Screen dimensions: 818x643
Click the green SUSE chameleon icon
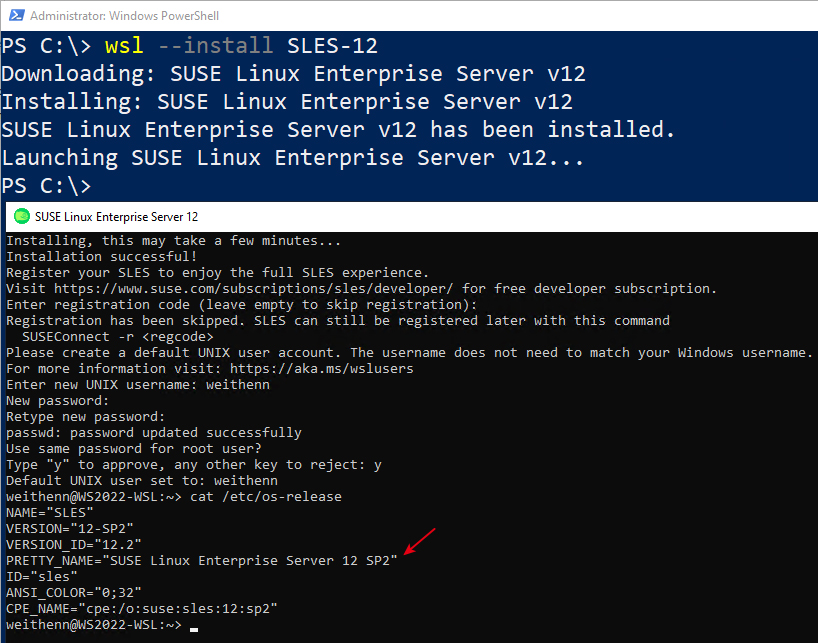click(22, 216)
